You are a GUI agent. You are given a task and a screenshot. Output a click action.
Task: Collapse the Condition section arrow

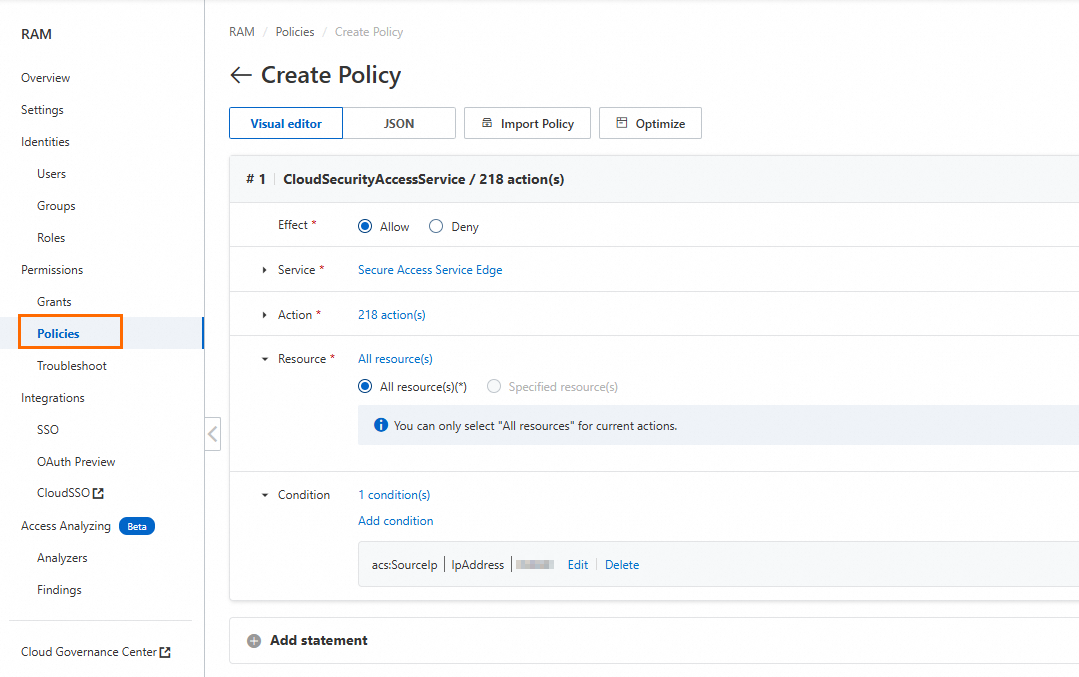265,495
